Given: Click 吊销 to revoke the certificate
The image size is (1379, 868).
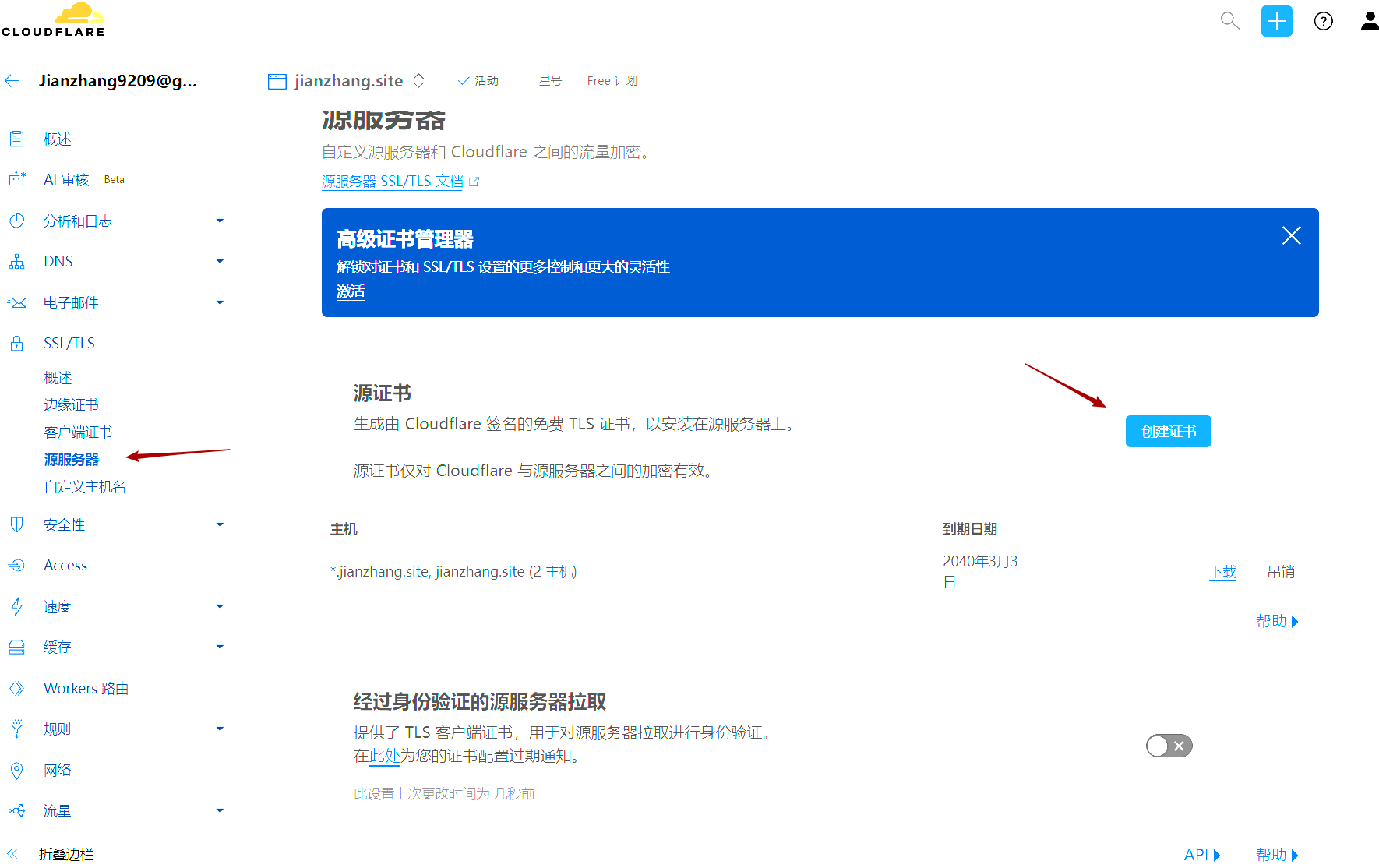Looking at the screenshot, I should click(1280, 572).
